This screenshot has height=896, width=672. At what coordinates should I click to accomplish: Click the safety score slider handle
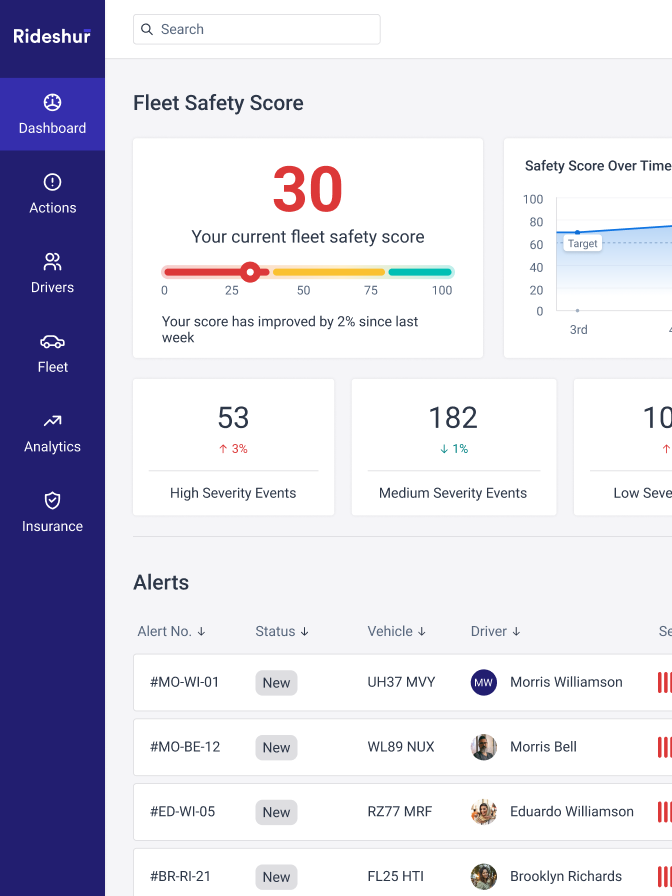(x=250, y=272)
